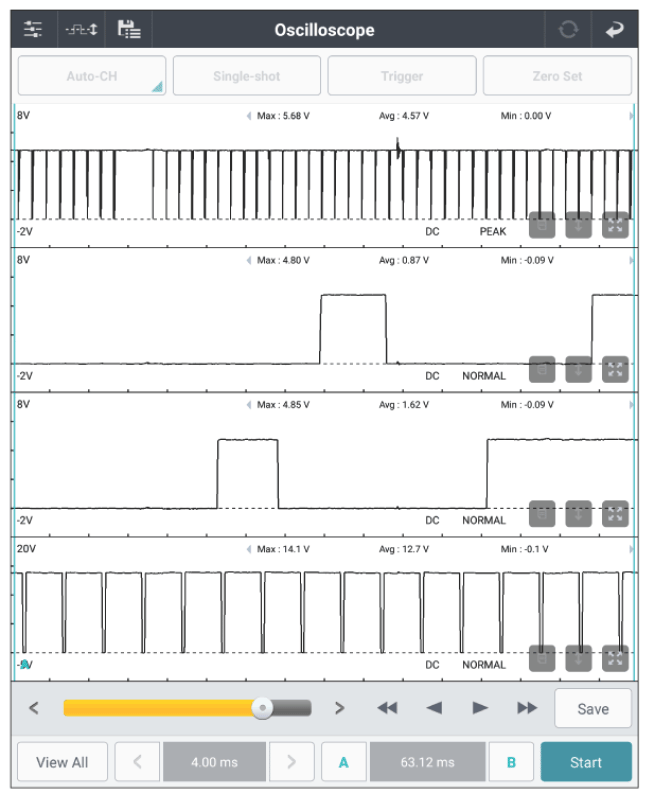Click left arrow before Max 4.80 V
The width and height of the screenshot is (649, 798).
(249, 261)
